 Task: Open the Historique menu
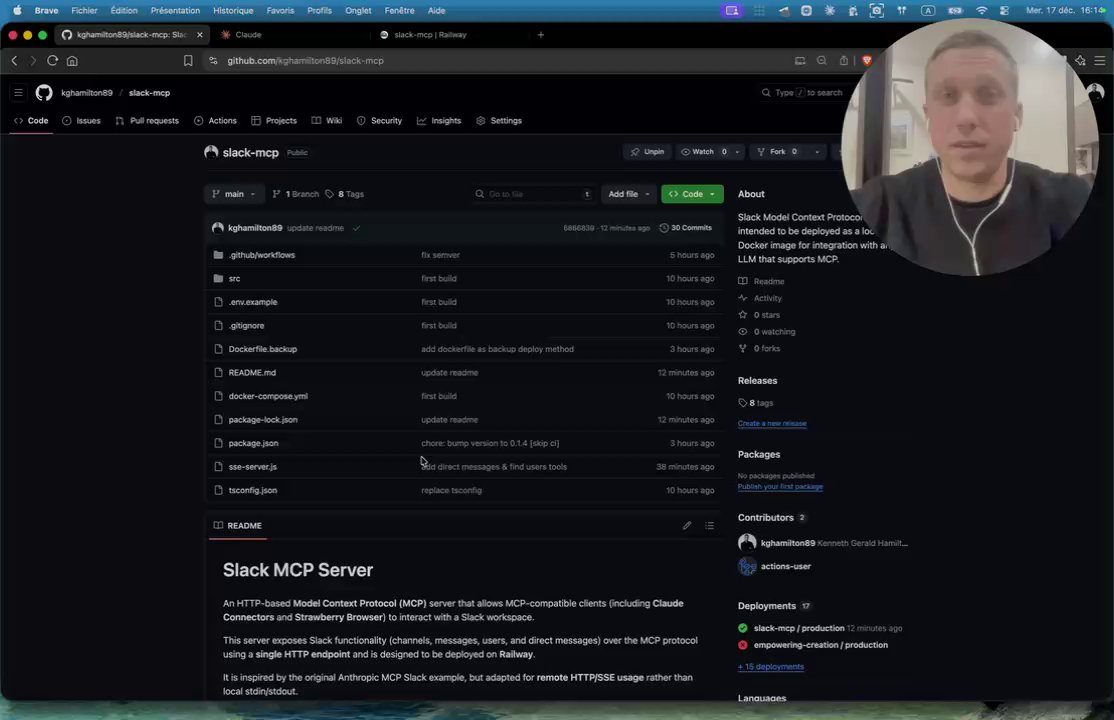(x=233, y=11)
